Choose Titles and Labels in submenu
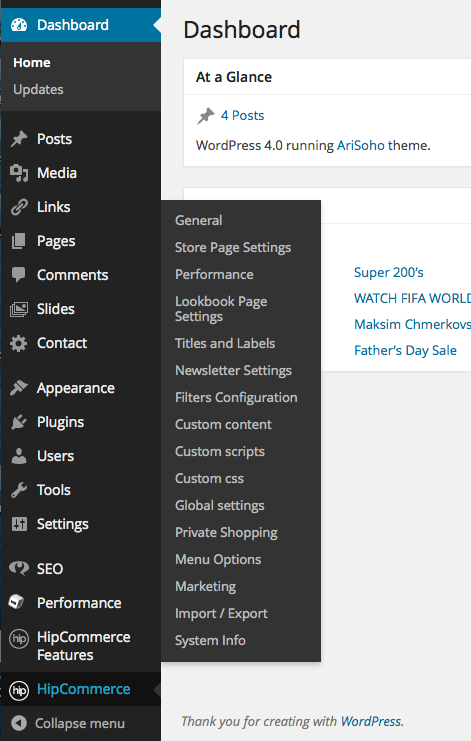Screen dimensions: 471x741 pyautogui.click(x=225, y=343)
